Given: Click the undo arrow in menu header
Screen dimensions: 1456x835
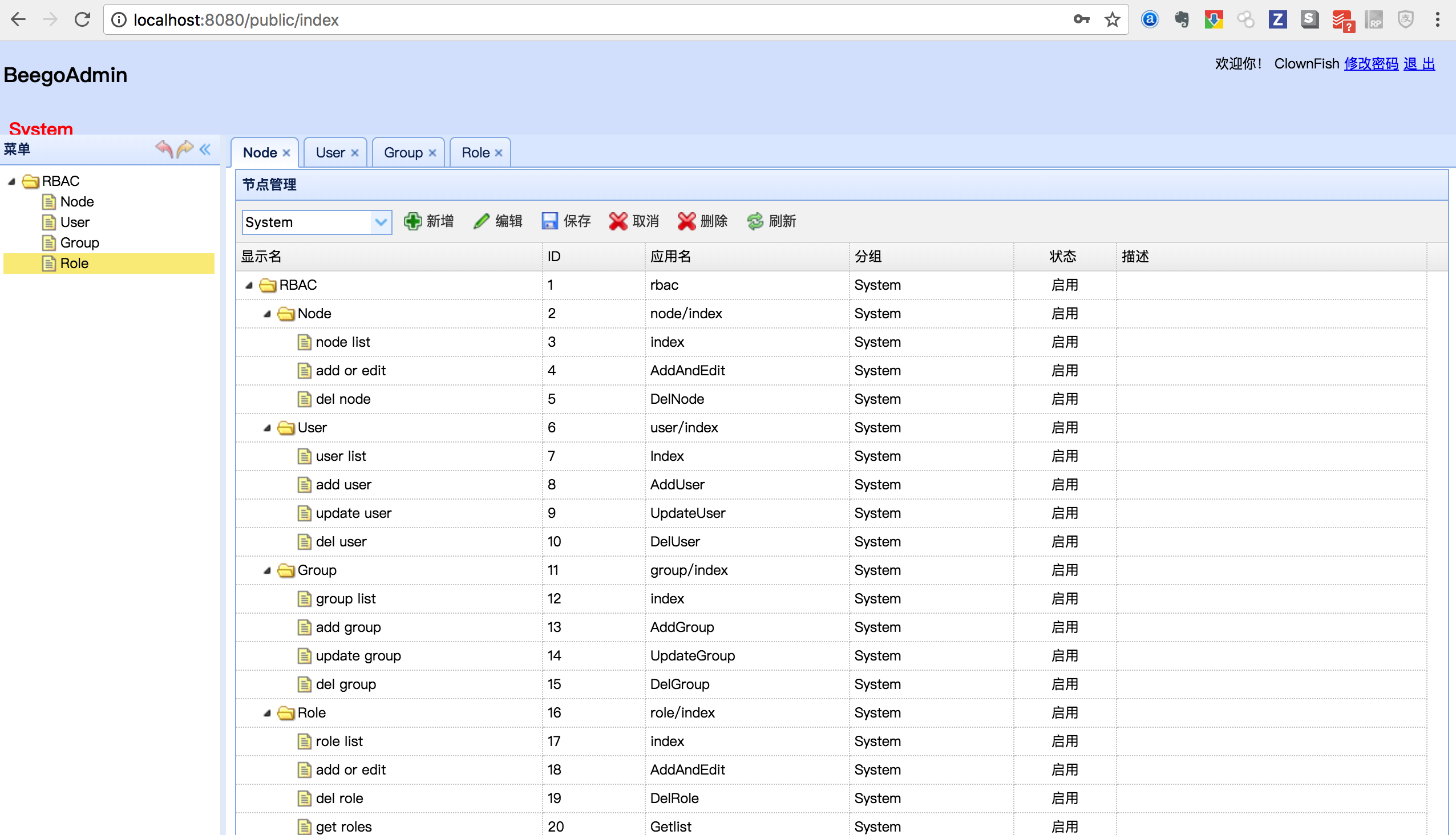Looking at the screenshot, I should [164, 149].
